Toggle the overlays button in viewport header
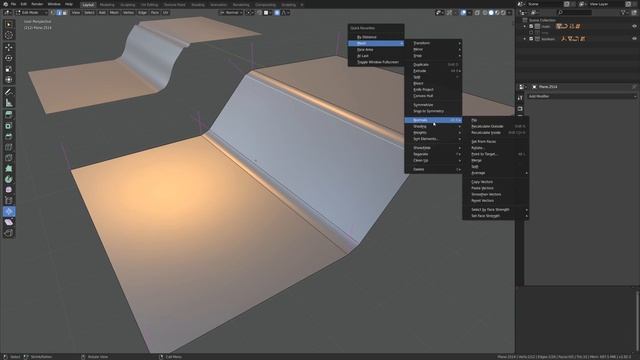This screenshot has height=360, width=640. [x=463, y=13]
